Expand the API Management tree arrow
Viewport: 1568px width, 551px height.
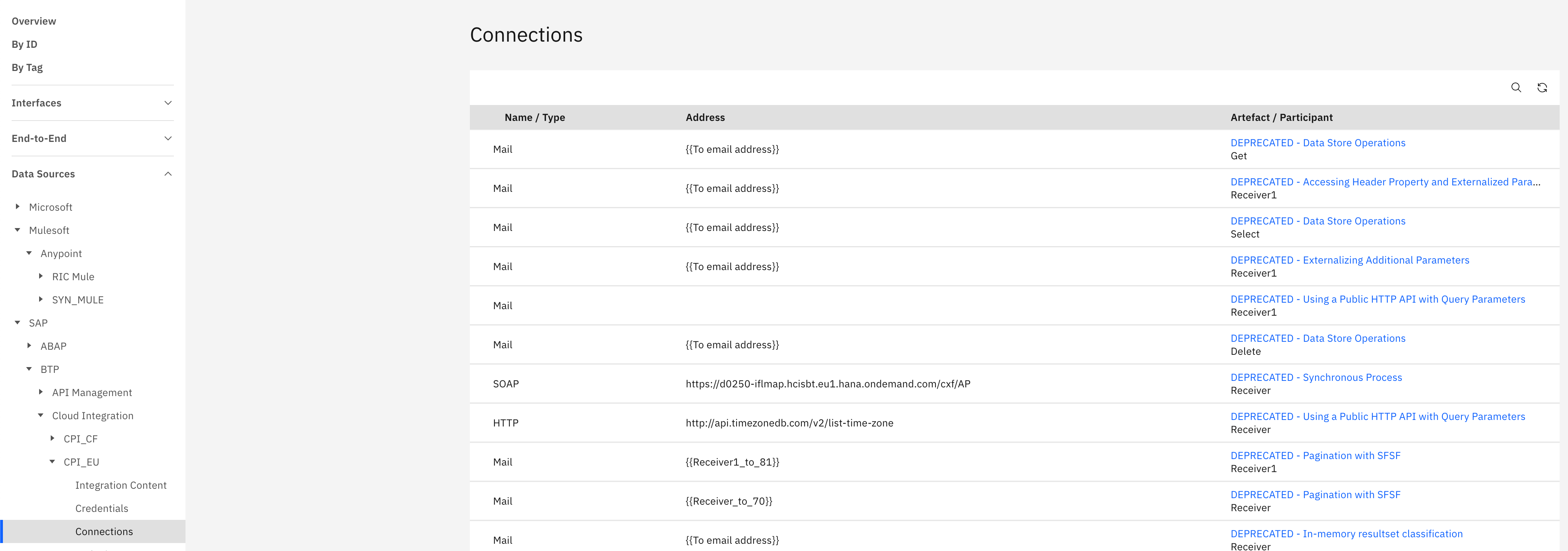(x=41, y=392)
